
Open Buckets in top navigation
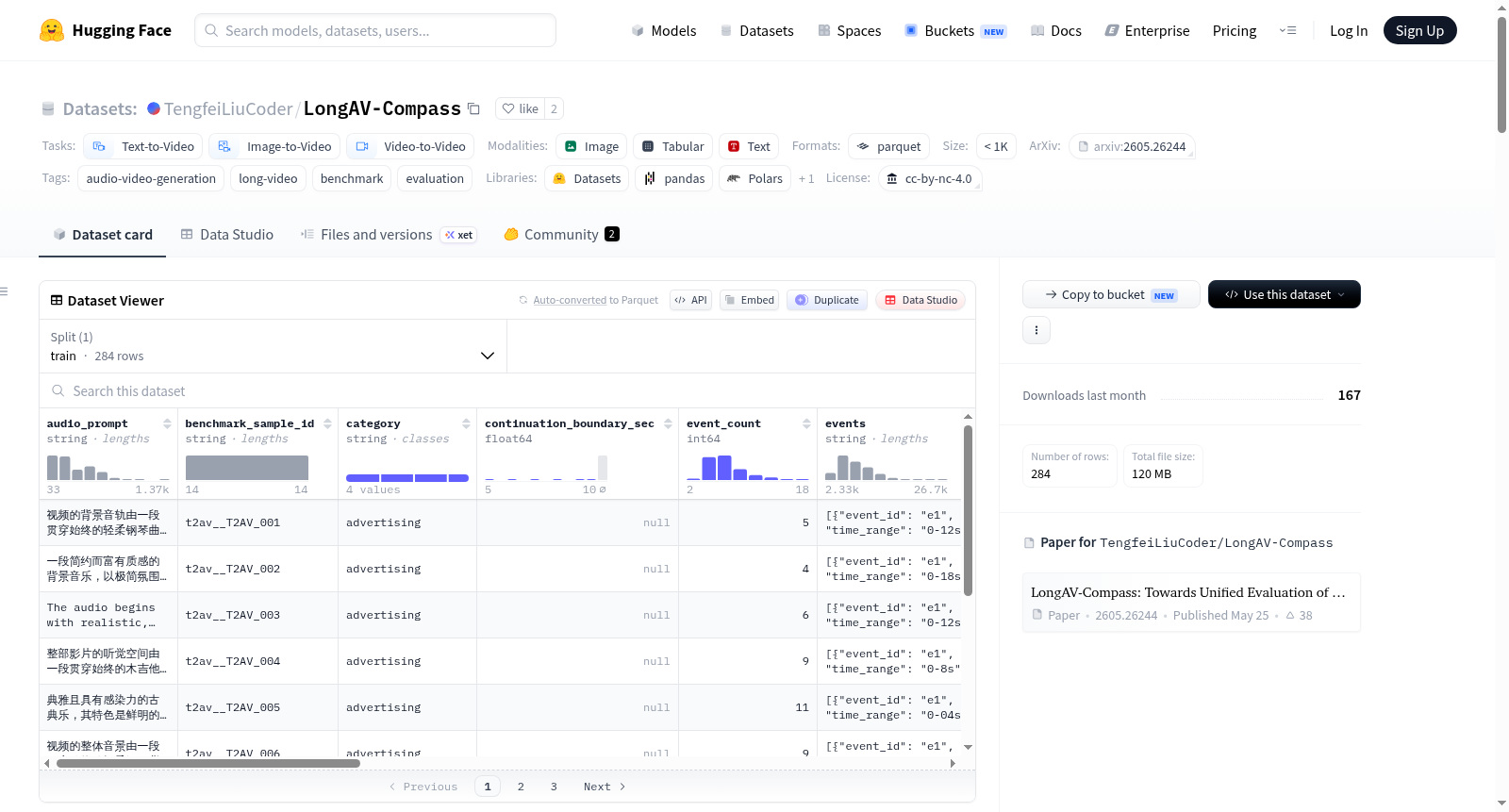(x=955, y=30)
